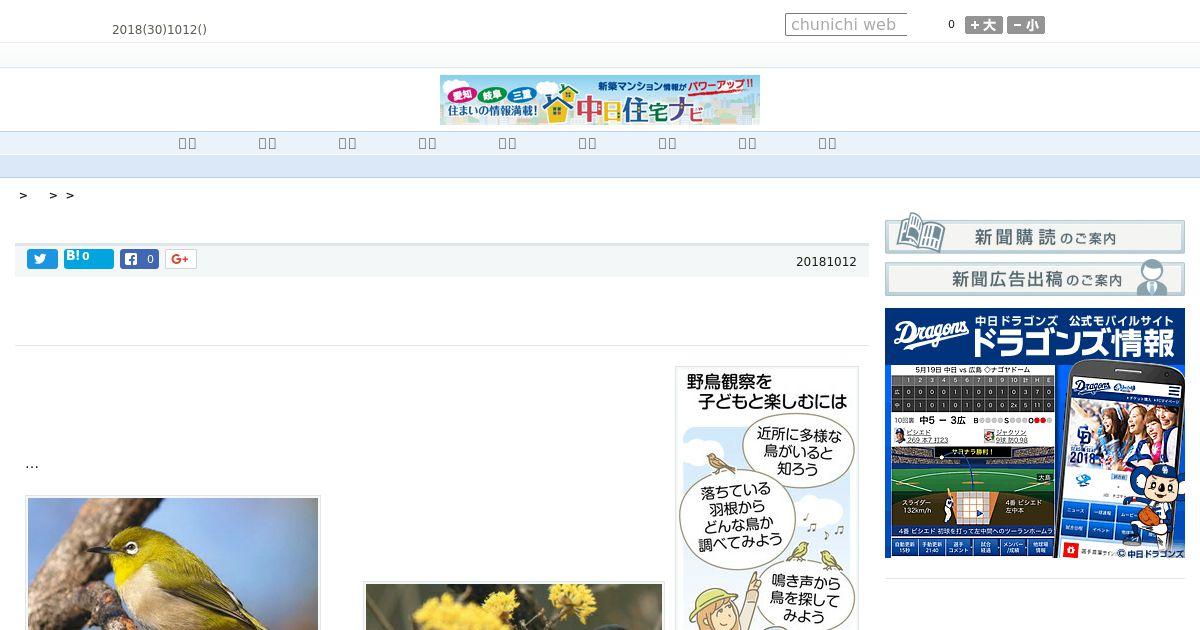Increase font size with +大 button

click(984, 25)
